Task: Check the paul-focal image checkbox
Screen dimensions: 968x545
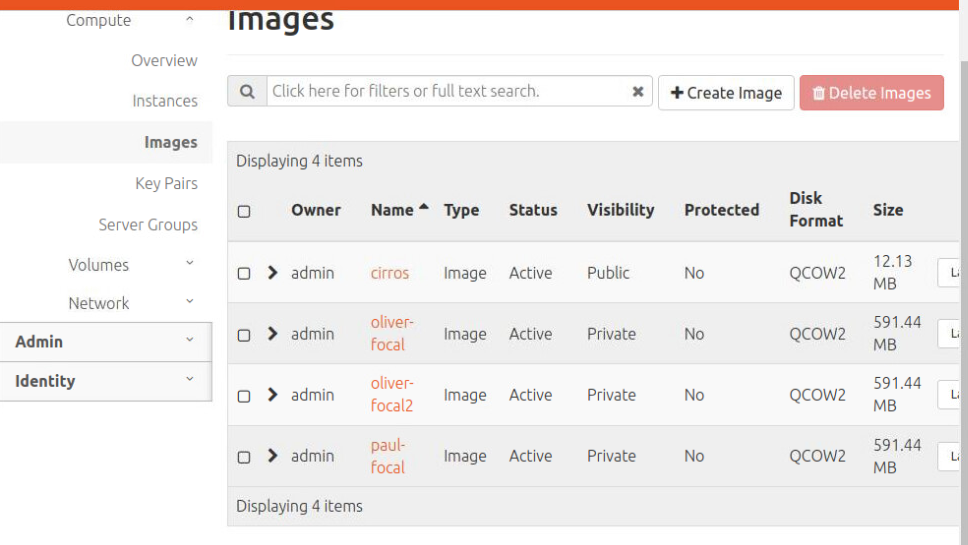Action: point(244,457)
